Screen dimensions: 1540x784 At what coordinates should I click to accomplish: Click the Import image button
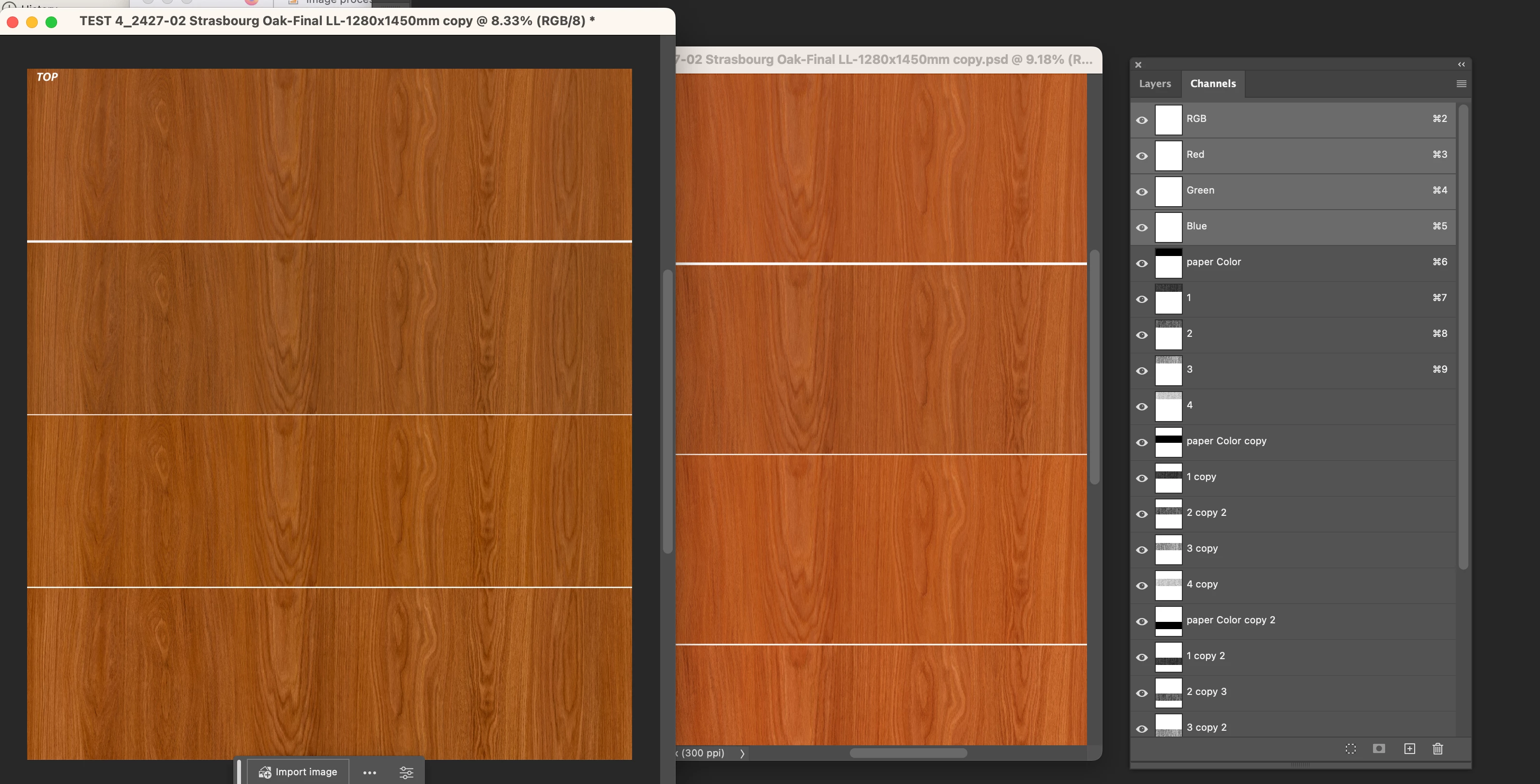point(298,772)
